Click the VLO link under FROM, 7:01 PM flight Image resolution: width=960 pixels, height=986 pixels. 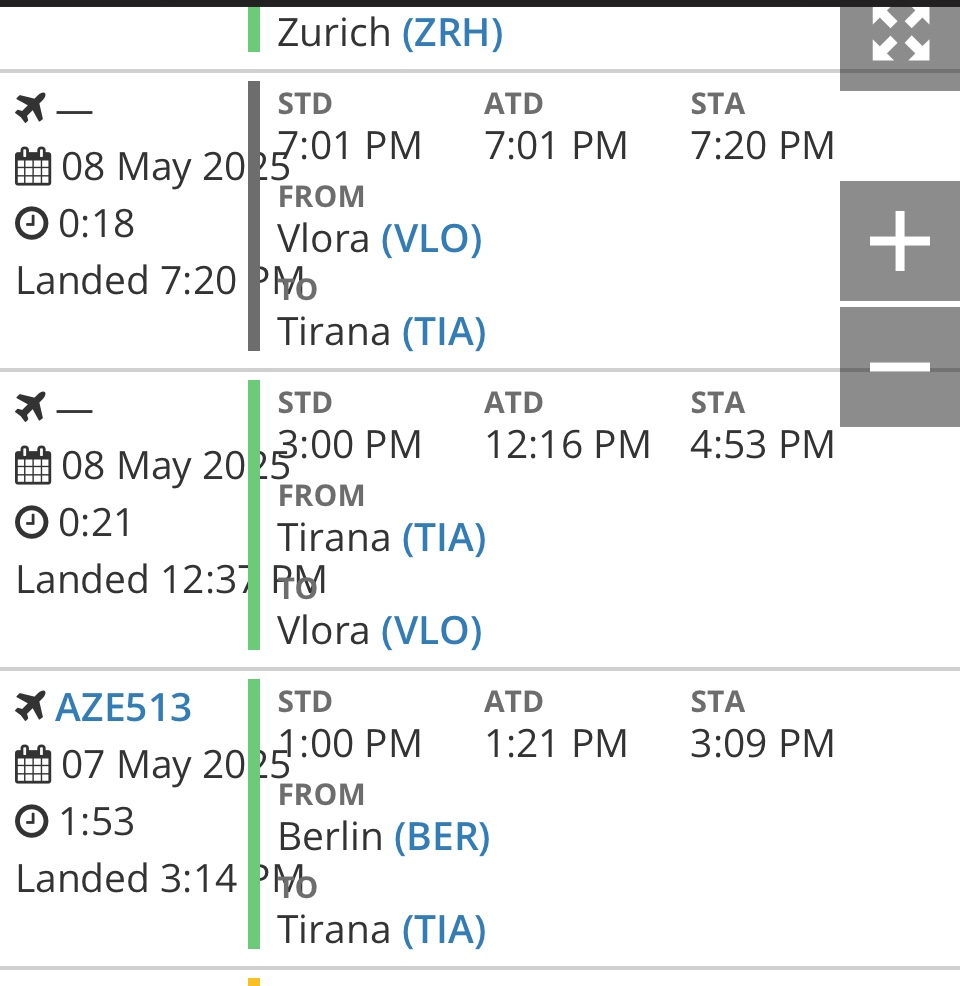tap(432, 238)
